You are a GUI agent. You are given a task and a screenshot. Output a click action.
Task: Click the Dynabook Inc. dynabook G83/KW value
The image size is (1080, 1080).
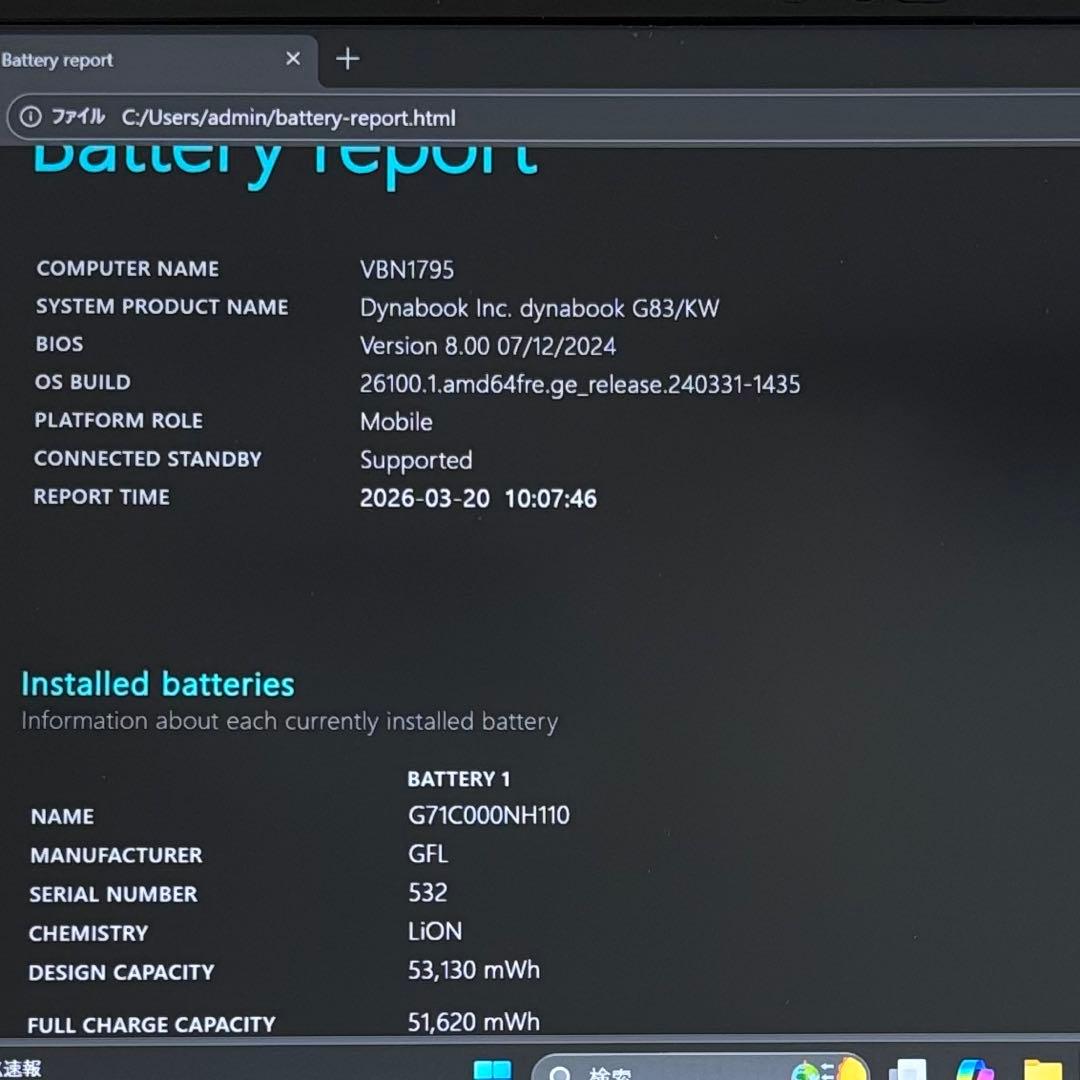(539, 308)
